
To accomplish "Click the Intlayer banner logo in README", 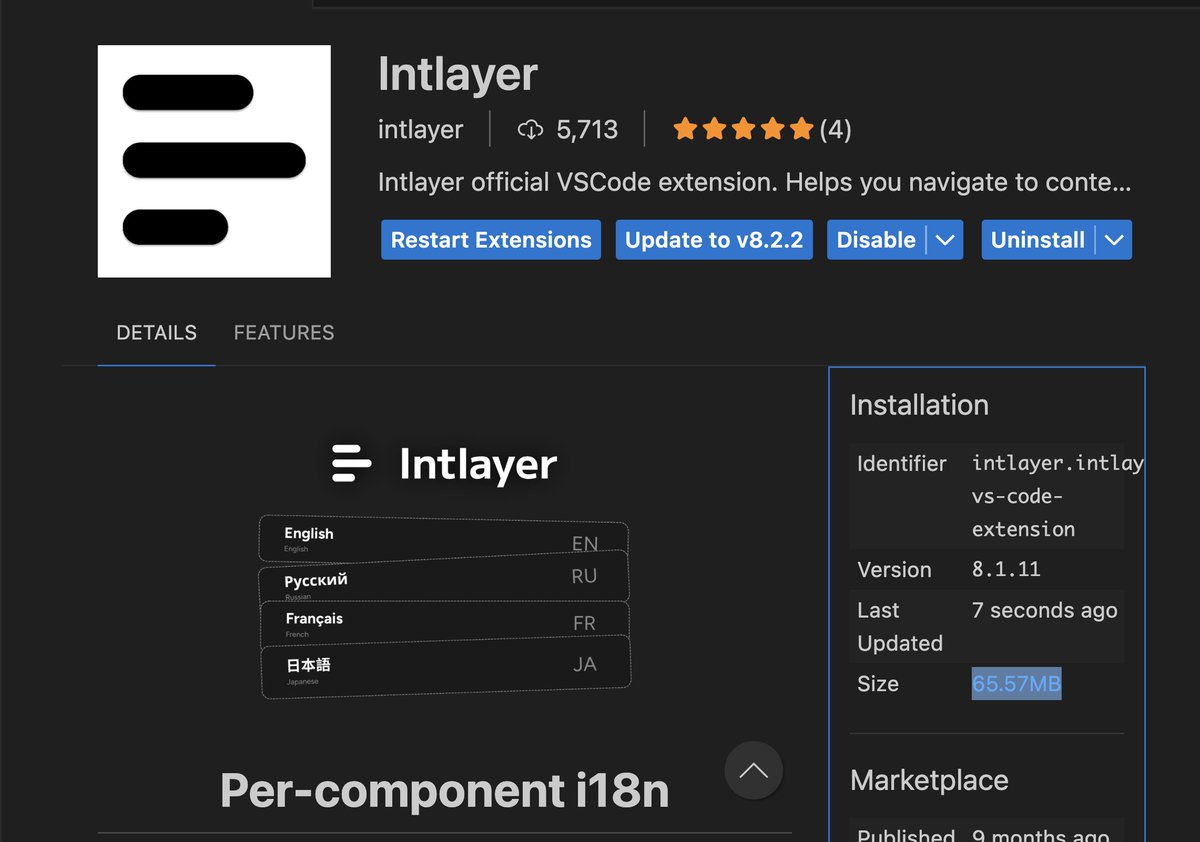I will (444, 464).
